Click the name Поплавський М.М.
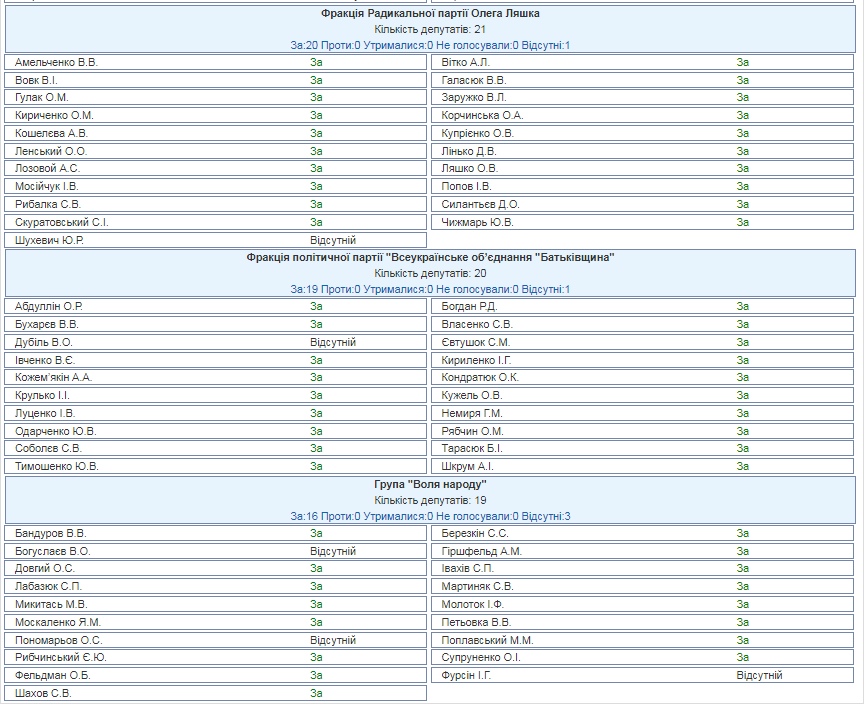Screen dimensions: 867x709 pyautogui.click(x=487, y=640)
